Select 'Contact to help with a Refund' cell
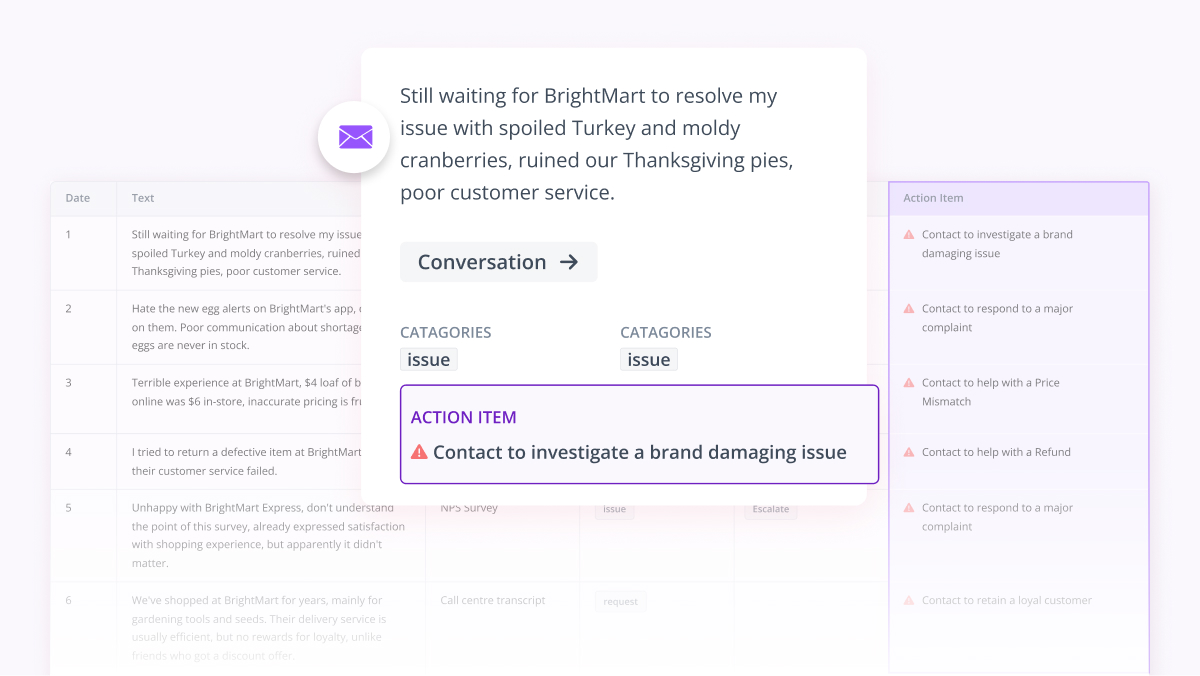The image size is (1200, 676). coord(996,452)
